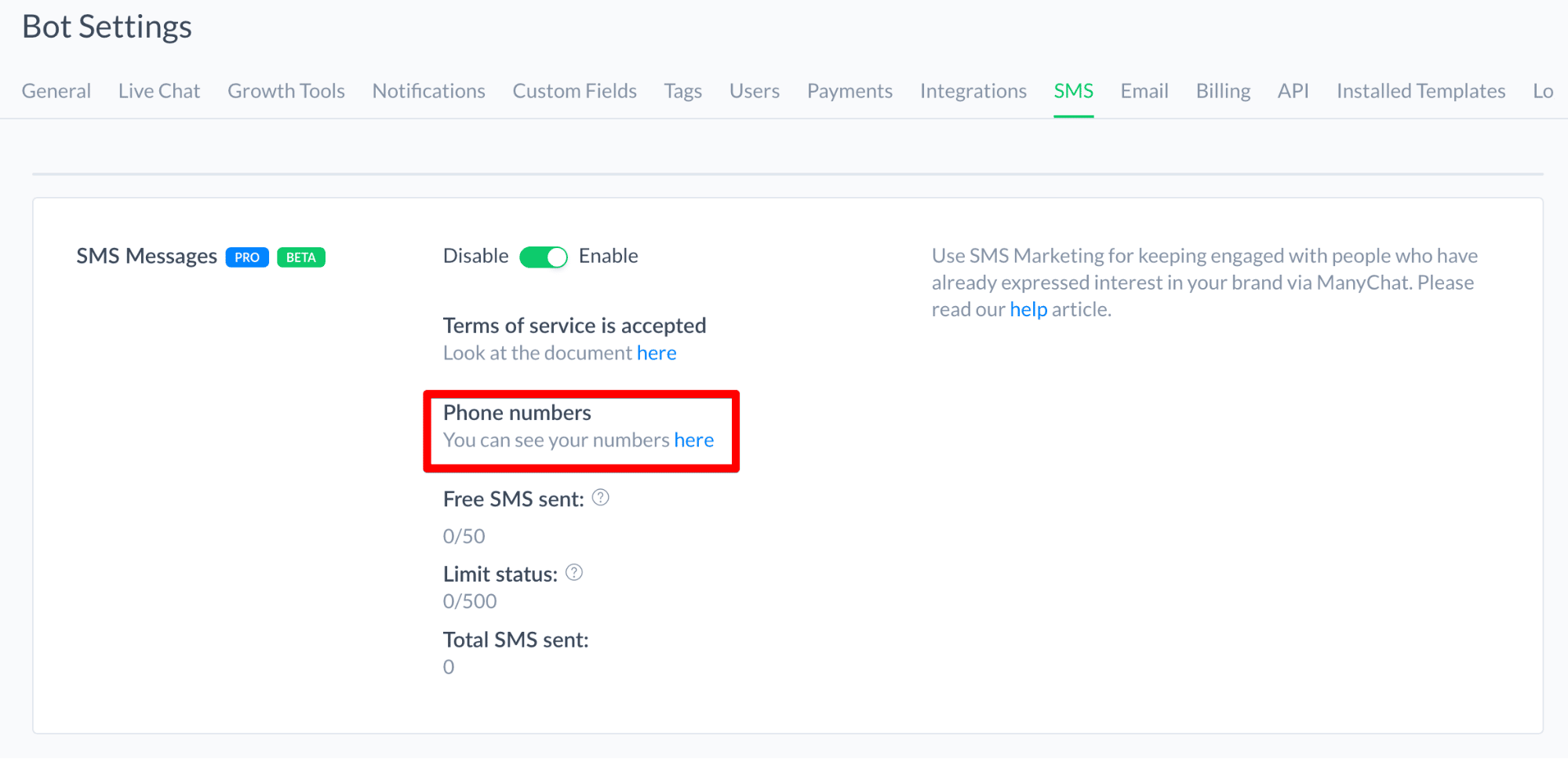The image size is (1568, 759).
Task: Click the BETA badge next to SMS Messages
Action: (x=301, y=257)
